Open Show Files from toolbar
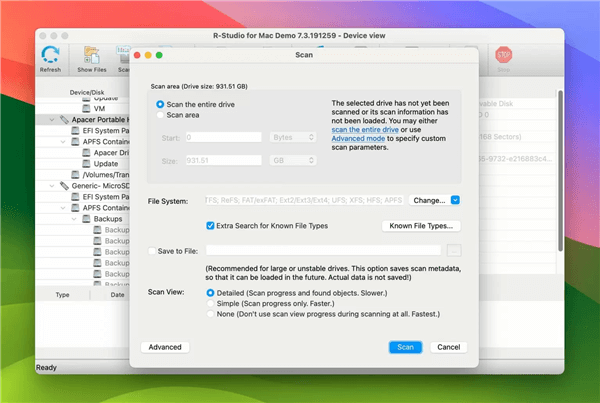The width and height of the screenshot is (600, 403). click(92, 55)
